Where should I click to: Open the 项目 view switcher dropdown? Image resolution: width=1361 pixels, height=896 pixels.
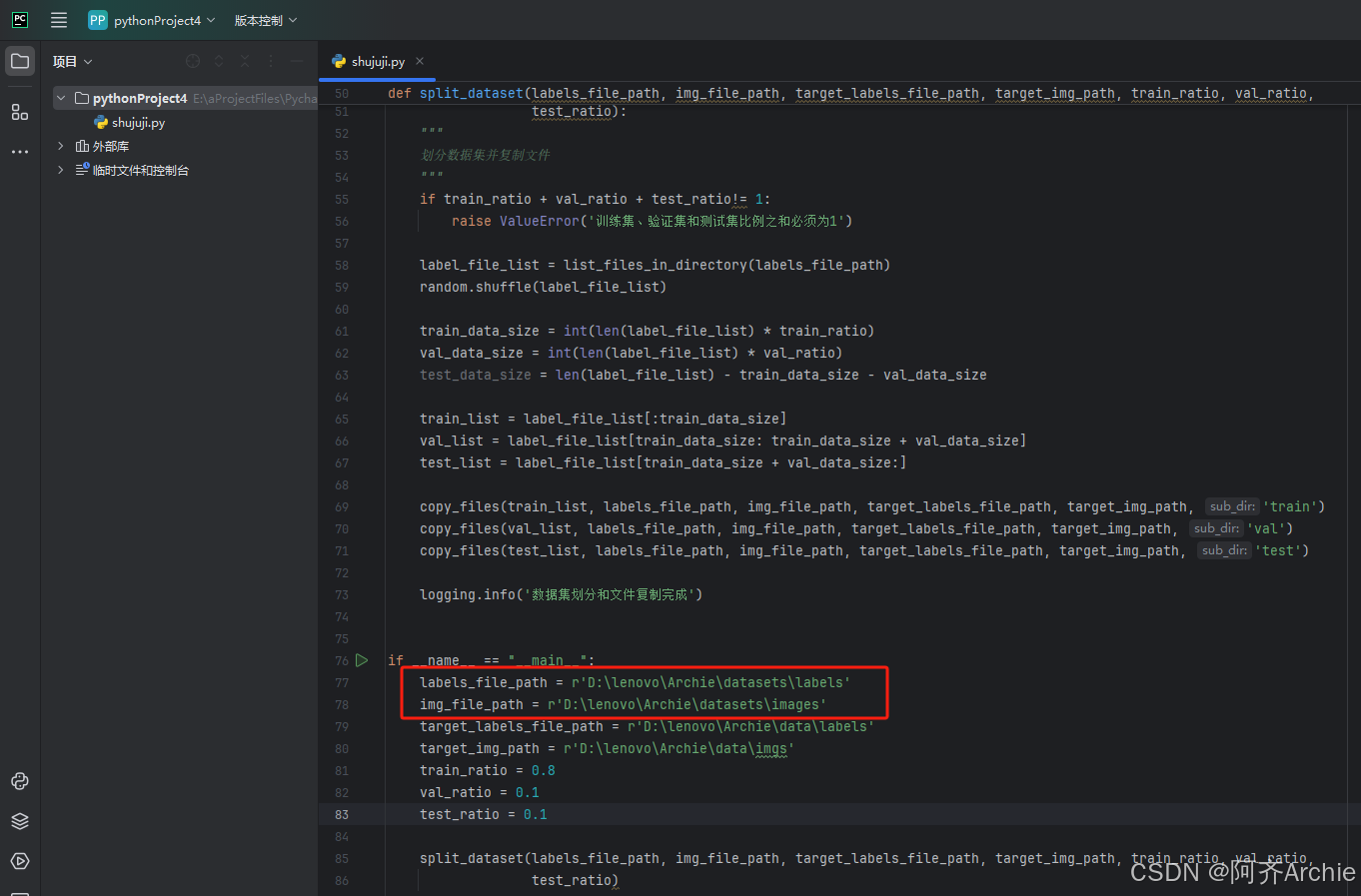tap(72, 61)
